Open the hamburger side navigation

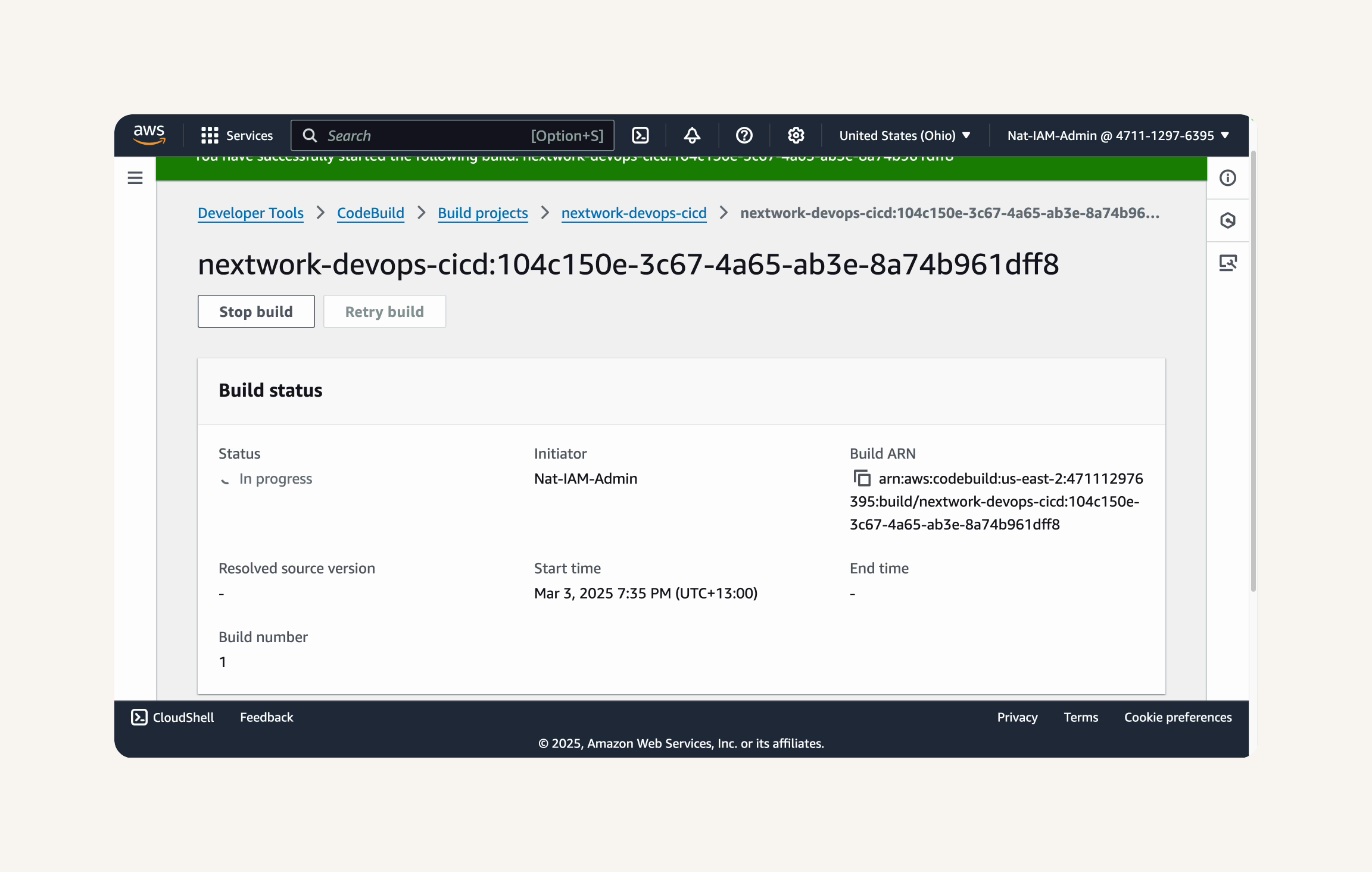click(135, 177)
